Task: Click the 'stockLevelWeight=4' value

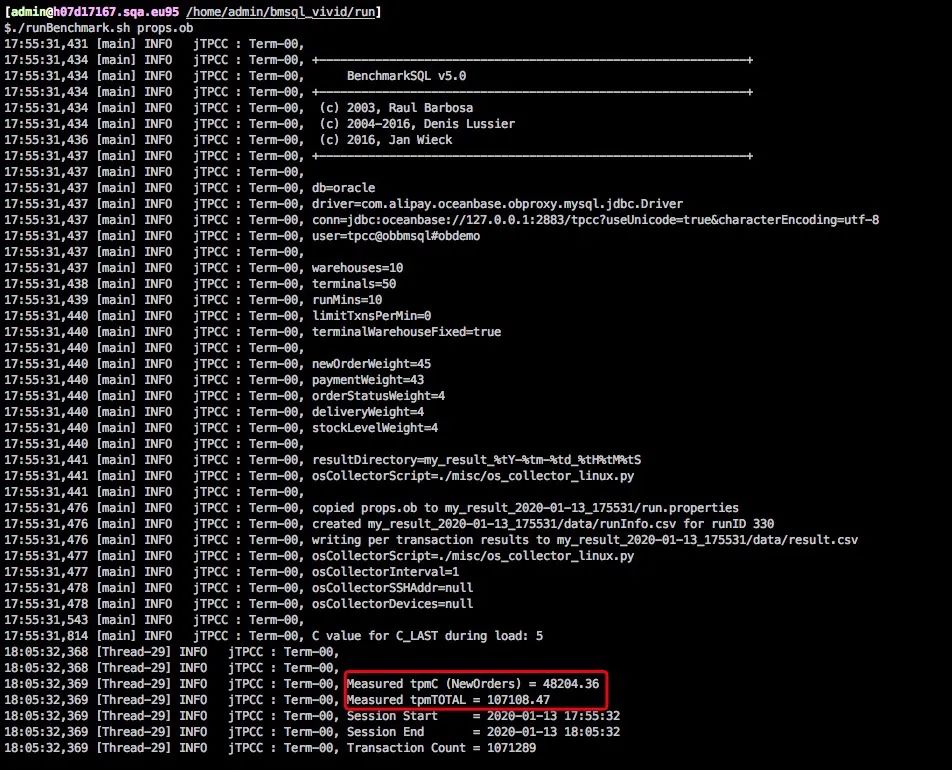Action: coord(375,428)
